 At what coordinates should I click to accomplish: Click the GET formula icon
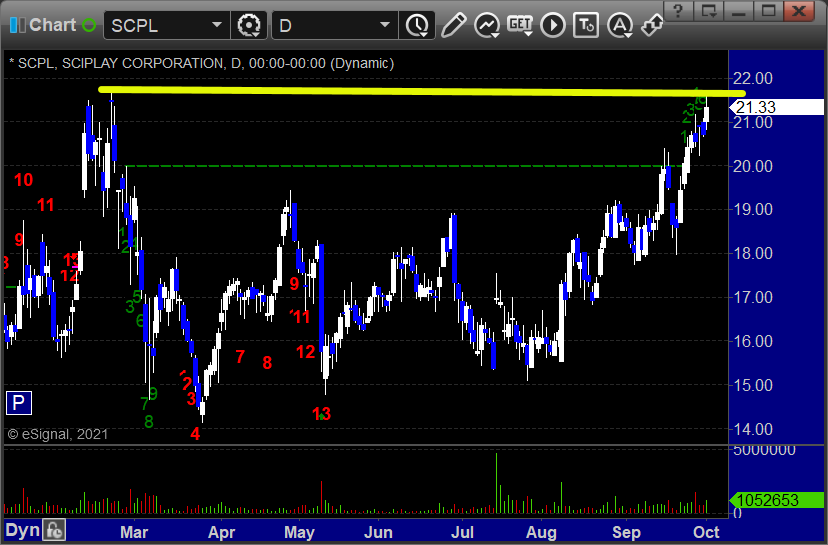[x=520, y=25]
